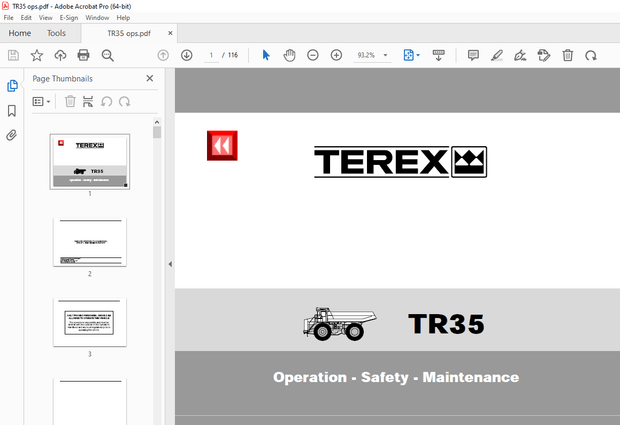
Task: Add a comment with speech bubble icon
Action: click(x=473, y=55)
